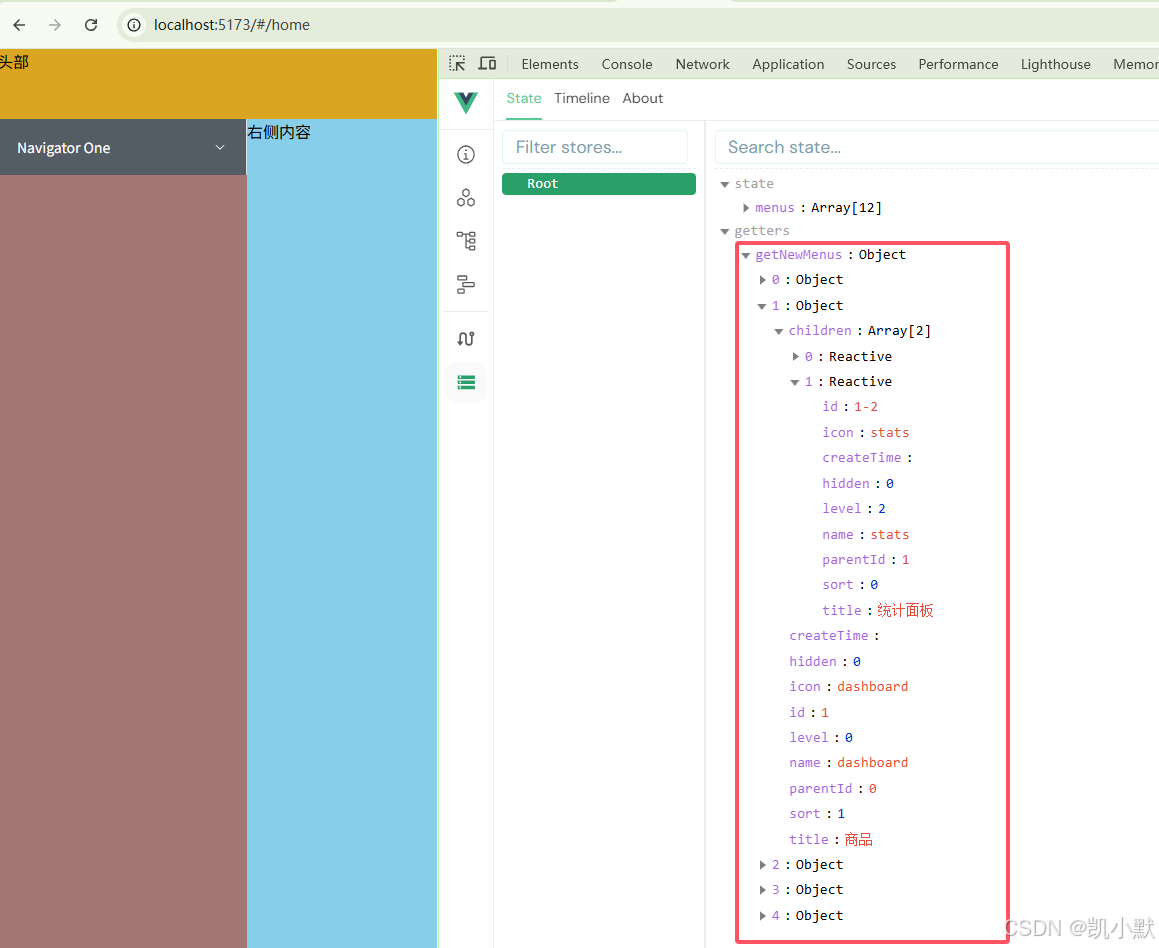Click the title 统计面板 row

tap(877, 610)
